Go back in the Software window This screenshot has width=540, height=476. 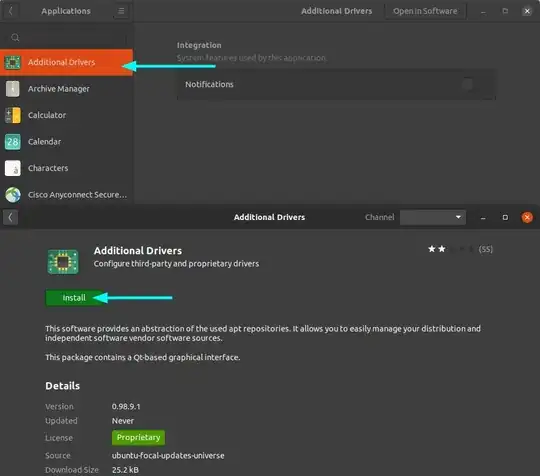point(10,217)
